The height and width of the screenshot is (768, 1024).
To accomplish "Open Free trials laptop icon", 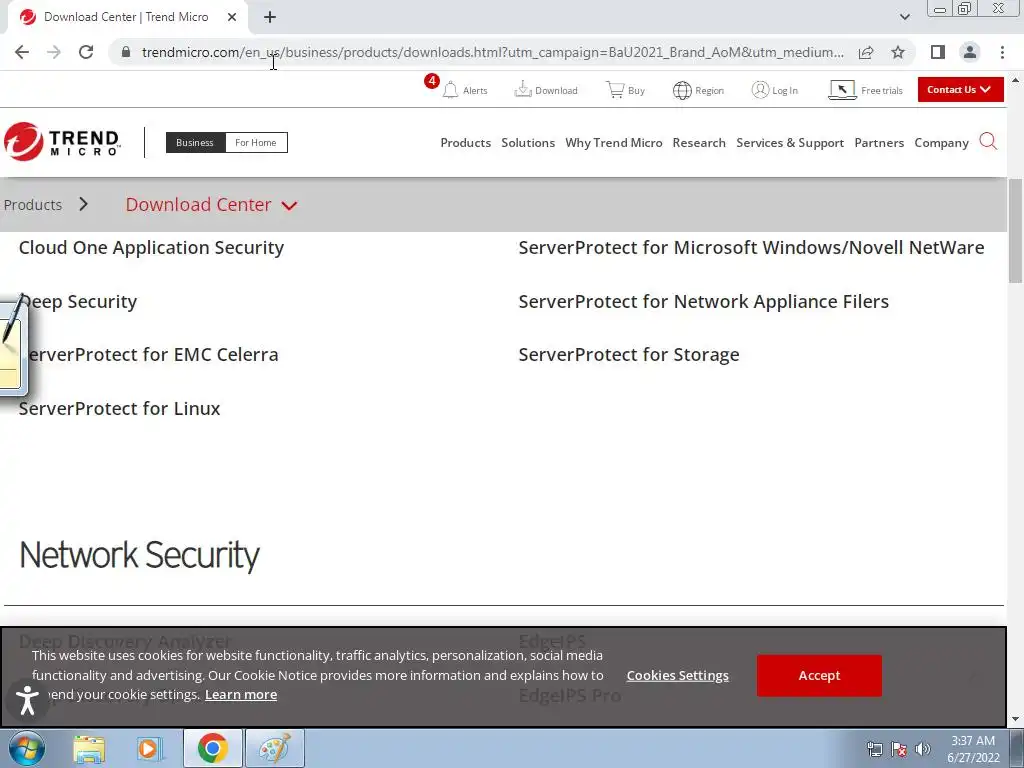I will tap(842, 90).
